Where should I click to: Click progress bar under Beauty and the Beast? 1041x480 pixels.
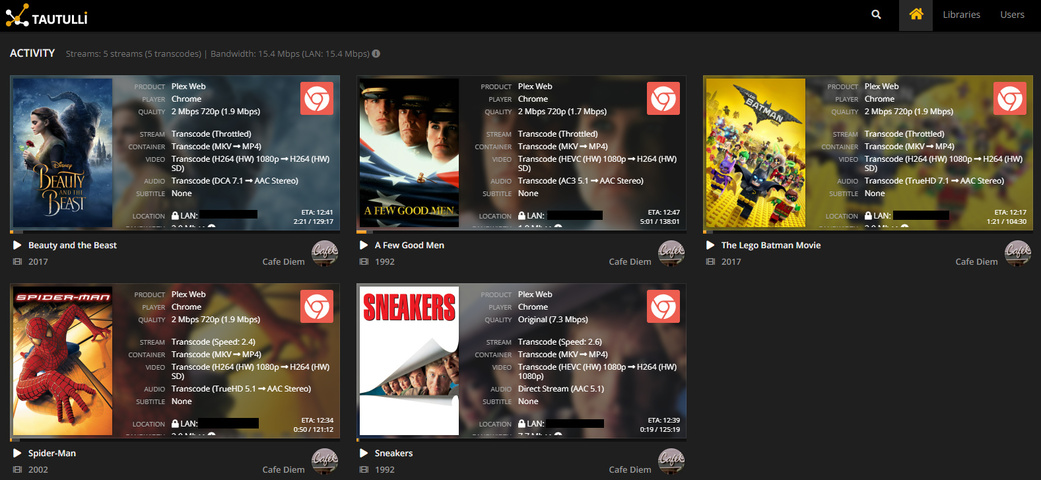tap(175, 232)
